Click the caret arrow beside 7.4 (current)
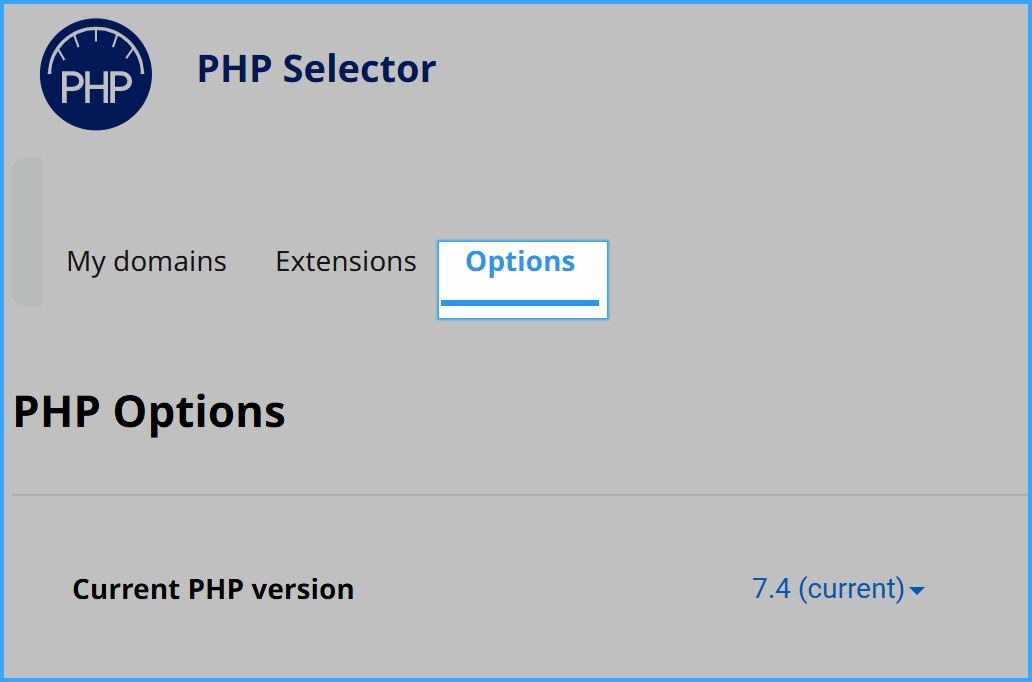This screenshot has width=1032, height=682. (917, 591)
